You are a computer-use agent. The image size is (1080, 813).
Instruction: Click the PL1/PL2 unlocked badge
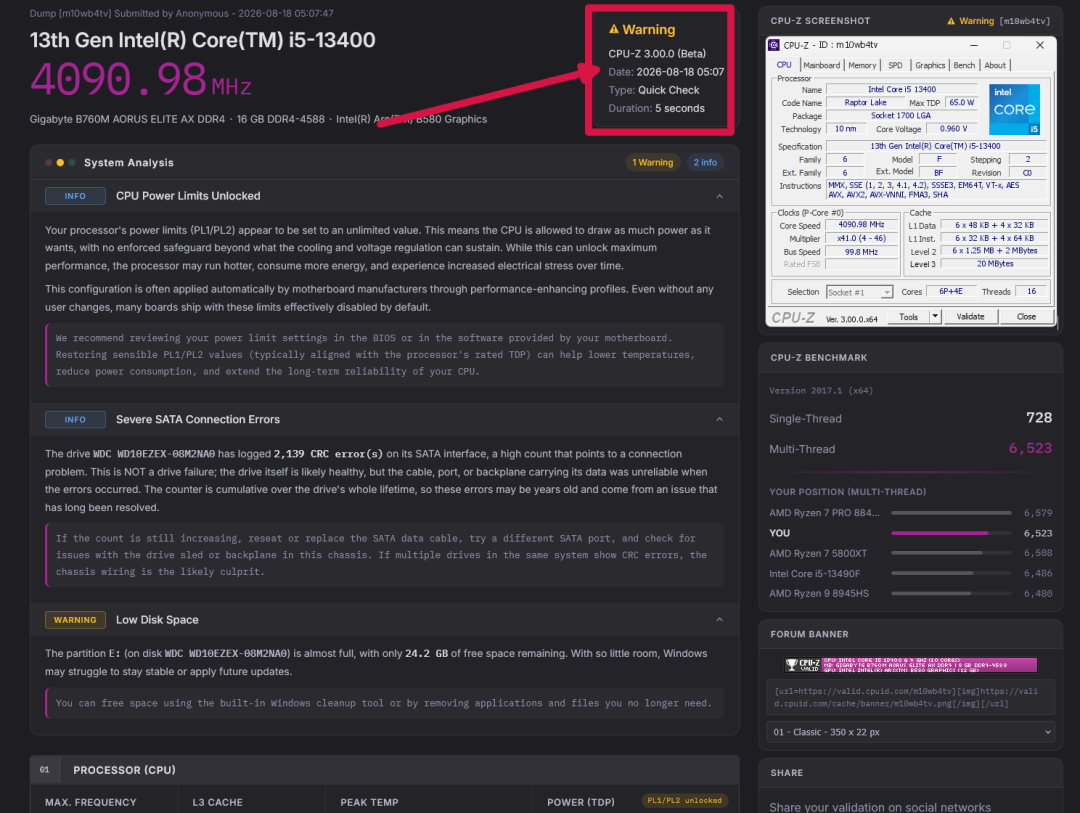pos(685,801)
